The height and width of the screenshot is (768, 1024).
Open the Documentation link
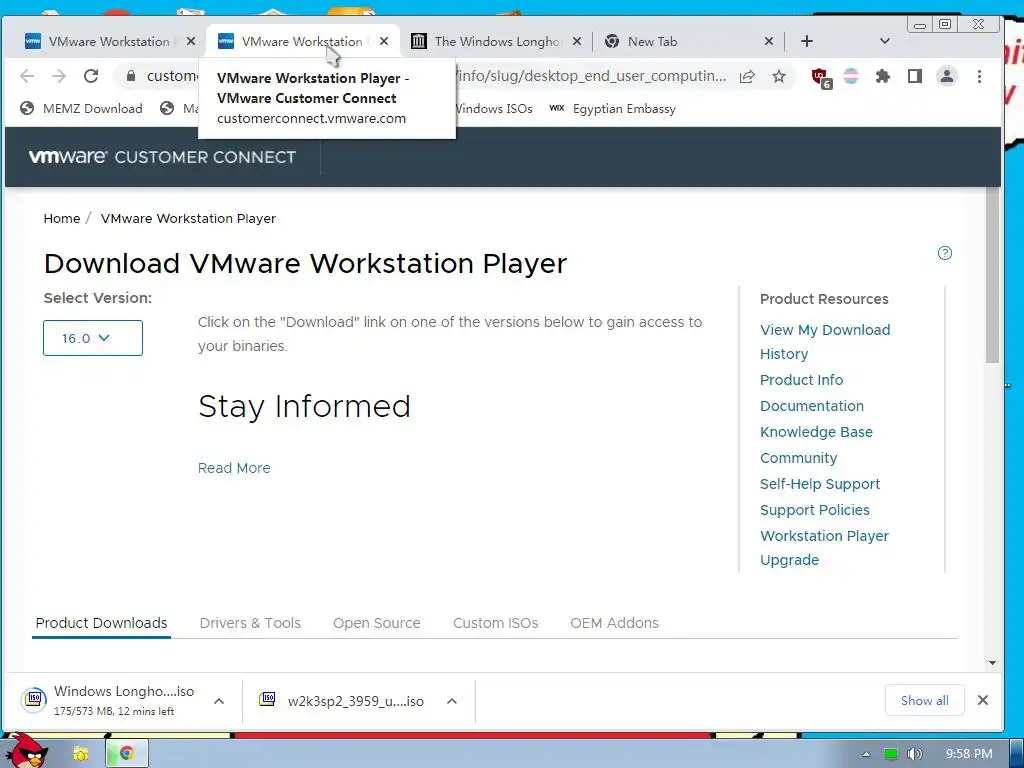[812, 406]
